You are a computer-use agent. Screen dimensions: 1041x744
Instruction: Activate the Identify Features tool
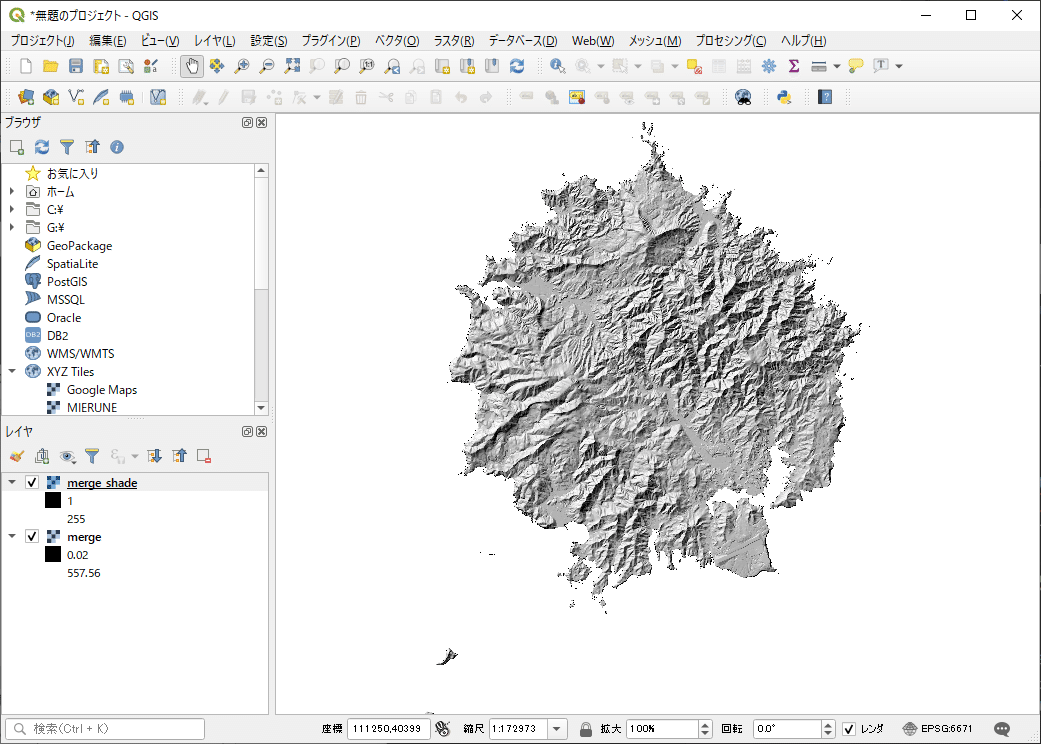click(x=557, y=66)
